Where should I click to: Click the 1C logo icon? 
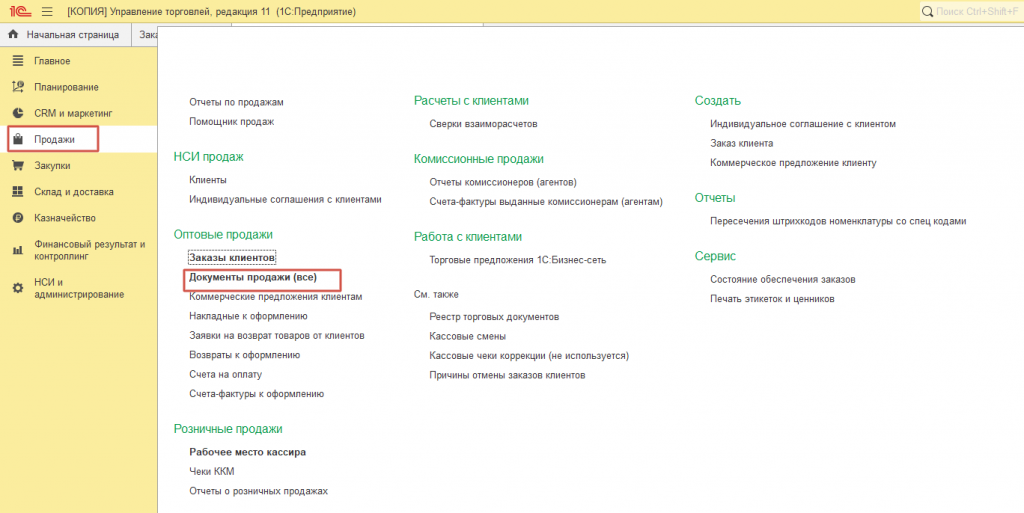[20, 12]
